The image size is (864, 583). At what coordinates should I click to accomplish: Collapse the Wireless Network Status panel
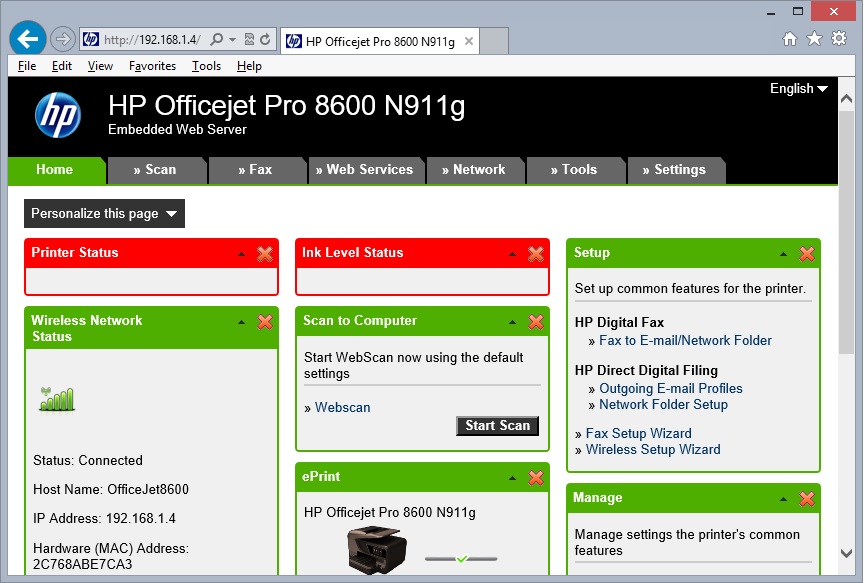(241, 322)
